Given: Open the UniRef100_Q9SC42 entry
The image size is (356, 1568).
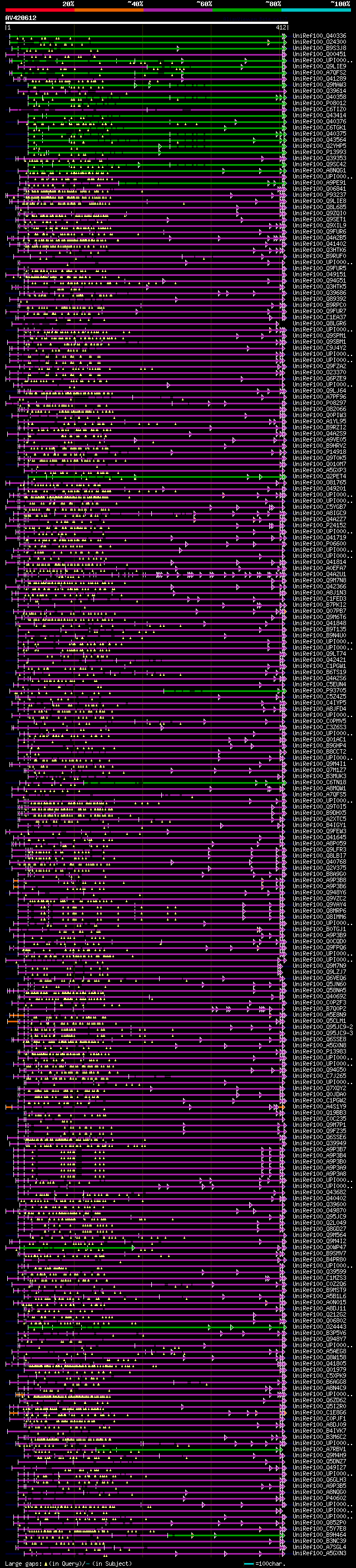Looking at the screenshot, I should coord(319,164).
